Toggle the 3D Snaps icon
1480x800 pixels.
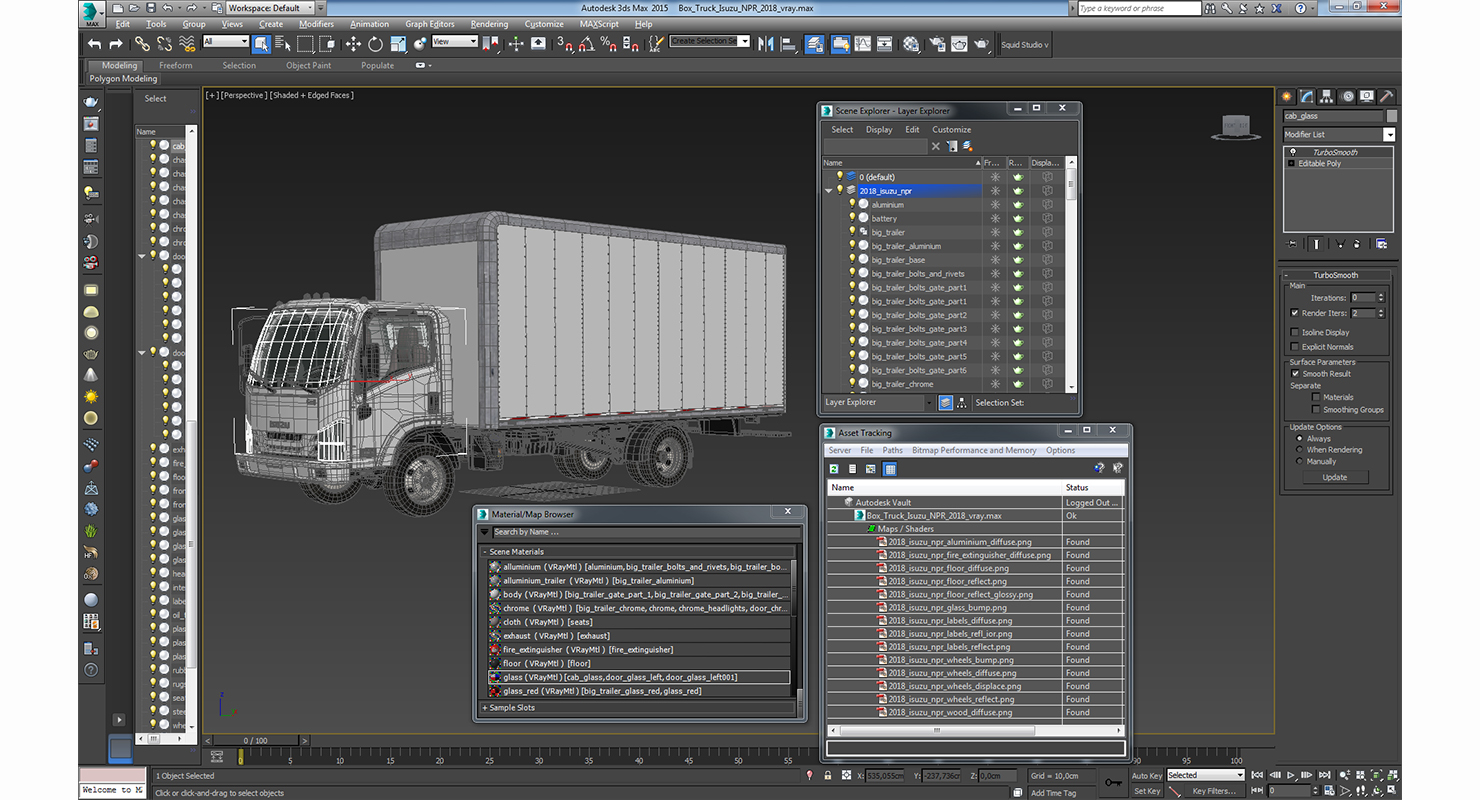(565, 44)
